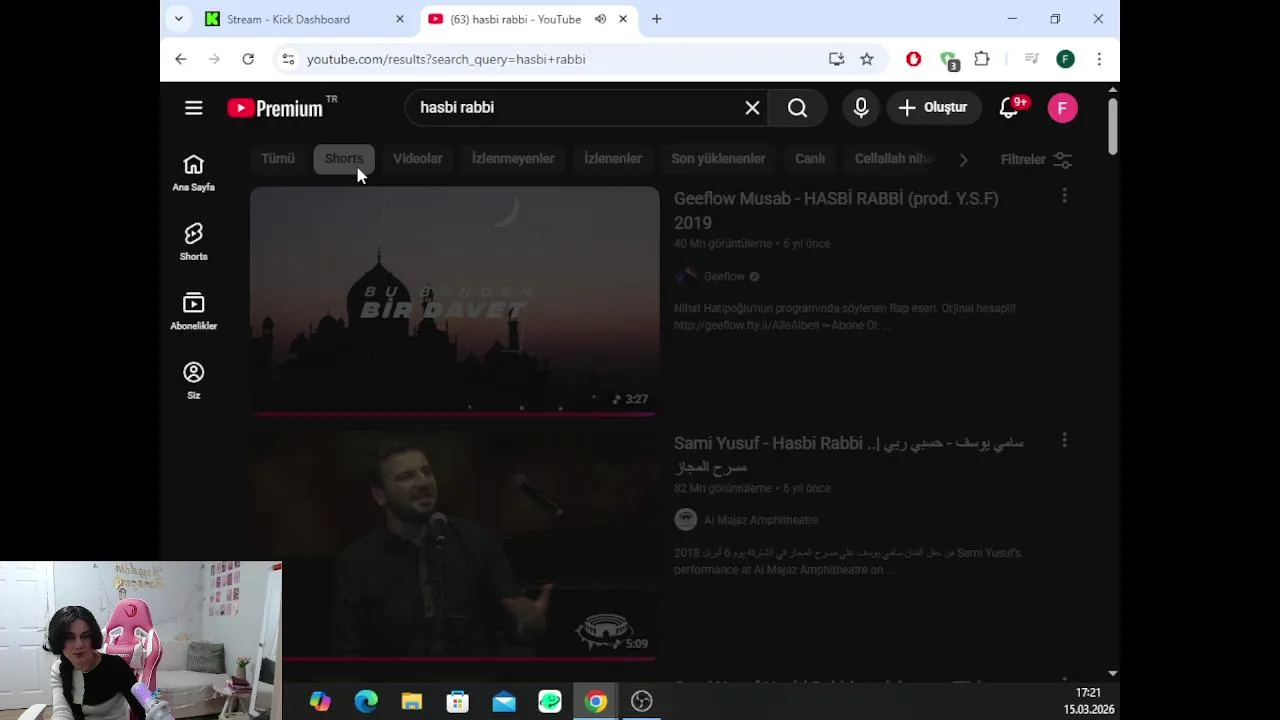Open Ana Sayfa in the sidebar
Image resolution: width=1280 pixels, height=720 pixels.
point(194,172)
